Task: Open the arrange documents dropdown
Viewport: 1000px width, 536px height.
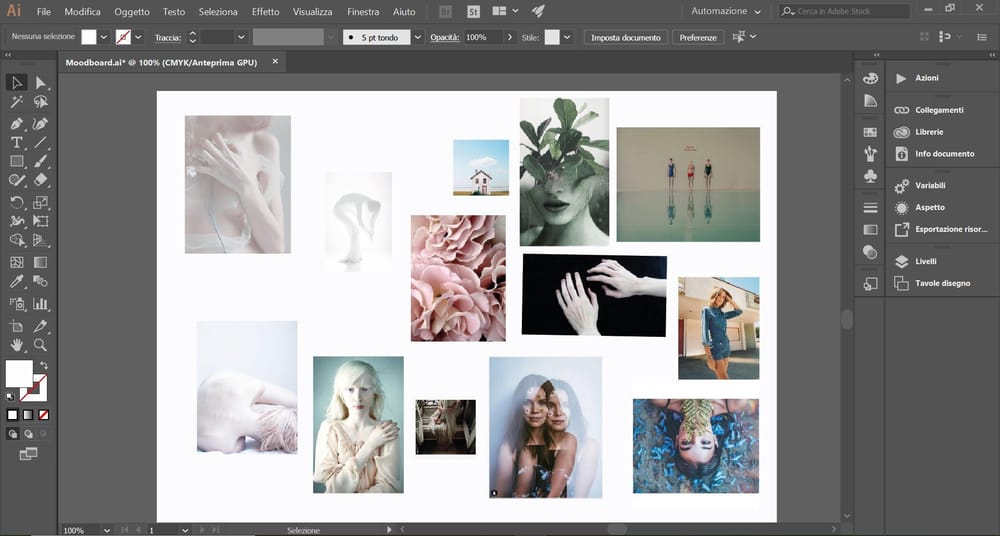Action: (506, 11)
